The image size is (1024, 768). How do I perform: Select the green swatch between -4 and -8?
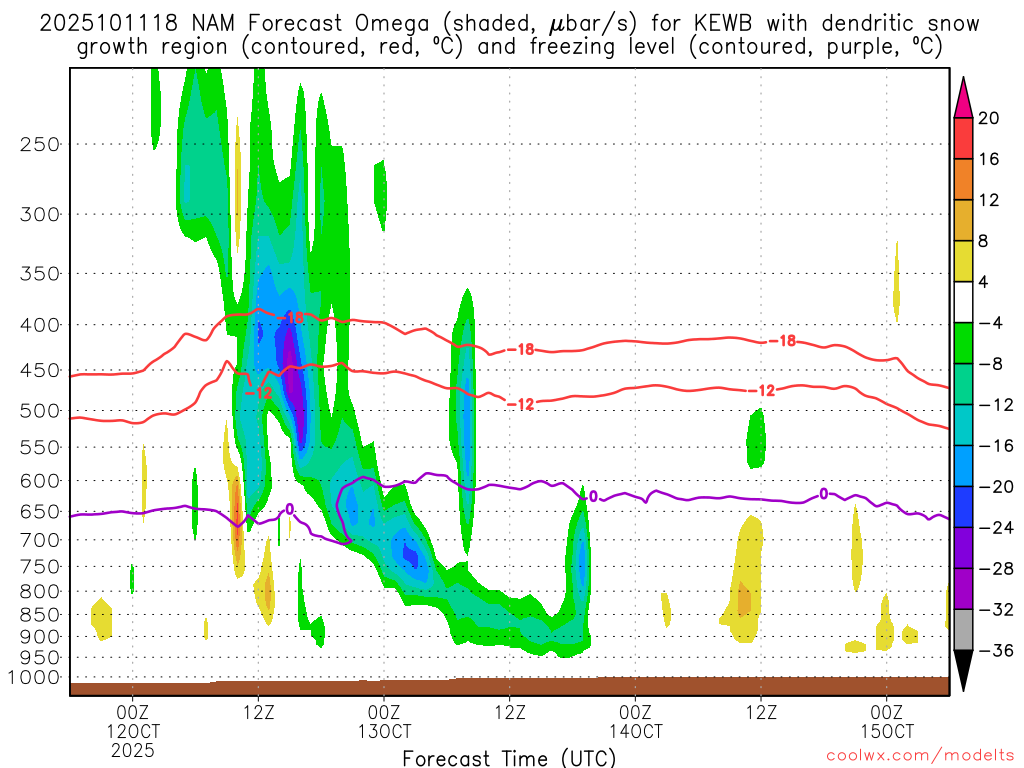[x=963, y=344]
